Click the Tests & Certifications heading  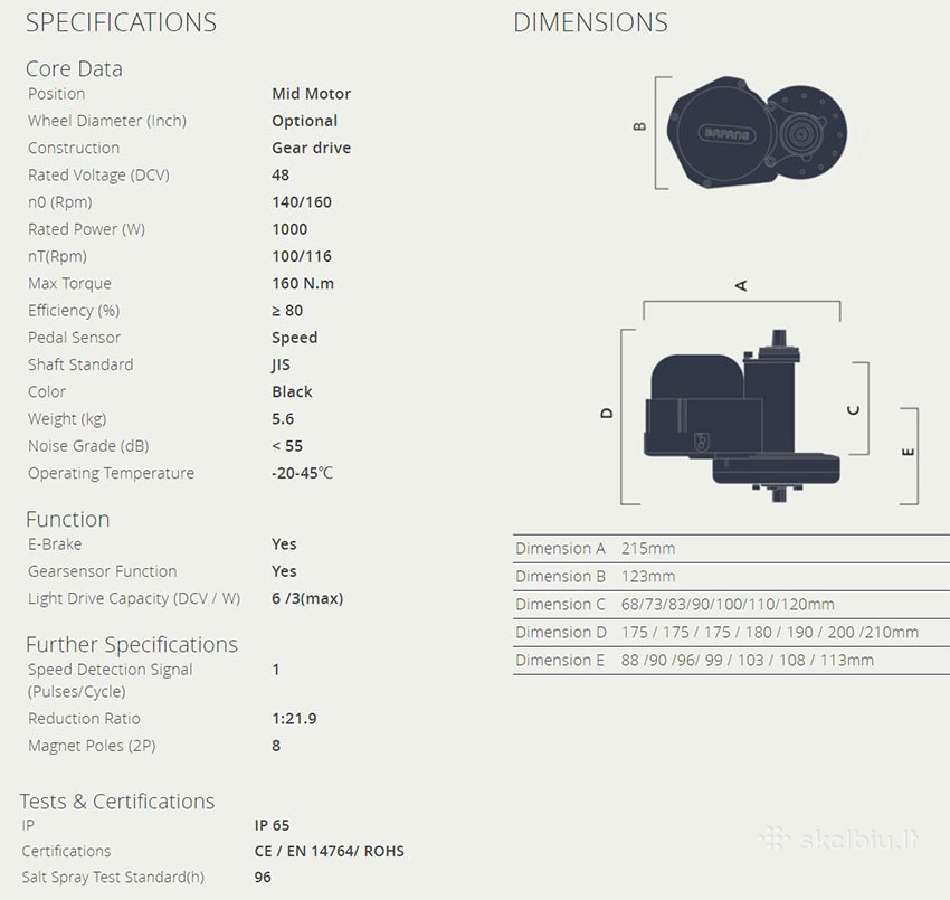pos(117,801)
